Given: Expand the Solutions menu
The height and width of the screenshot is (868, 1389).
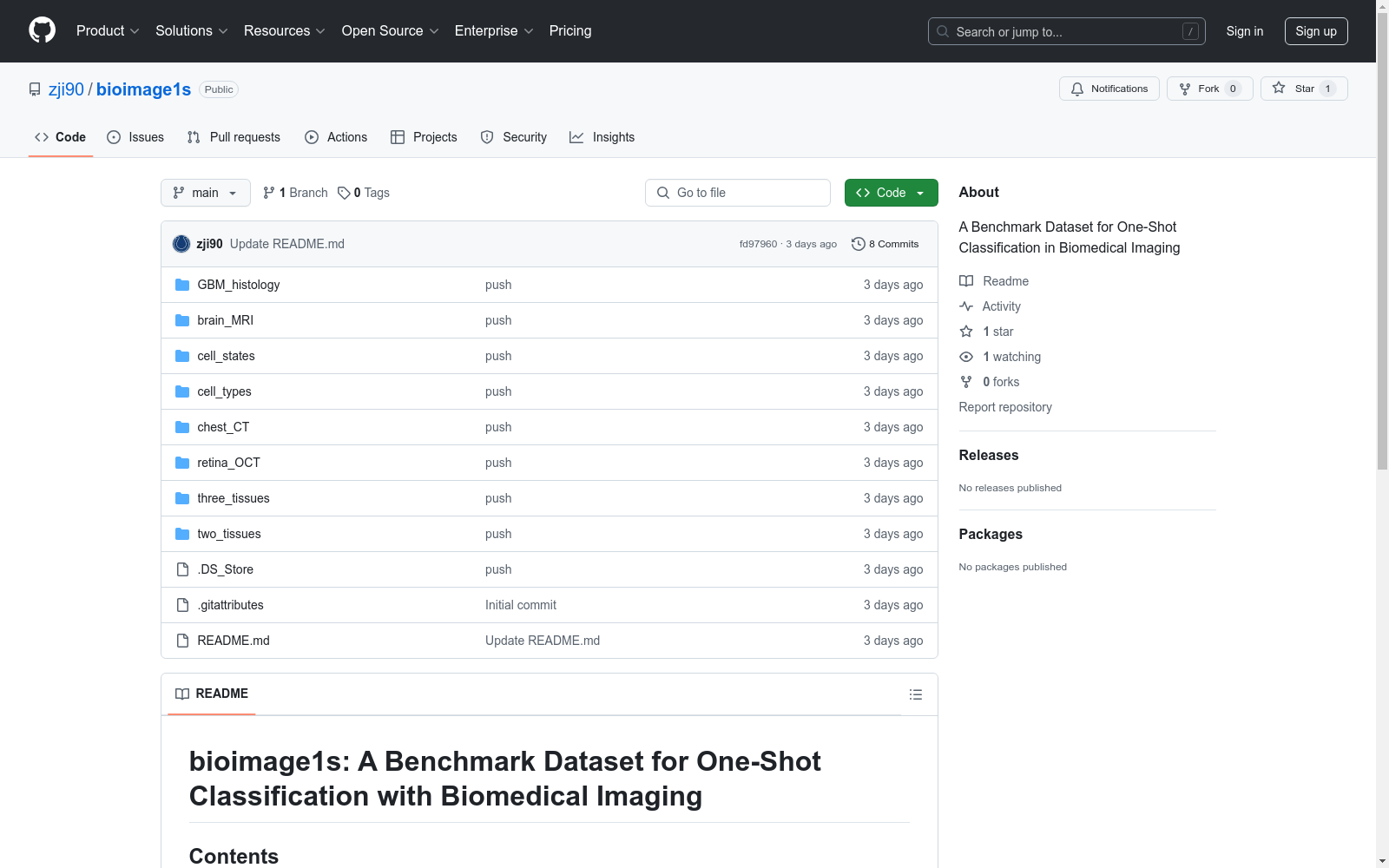Looking at the screenshot, I should point(192,31).
